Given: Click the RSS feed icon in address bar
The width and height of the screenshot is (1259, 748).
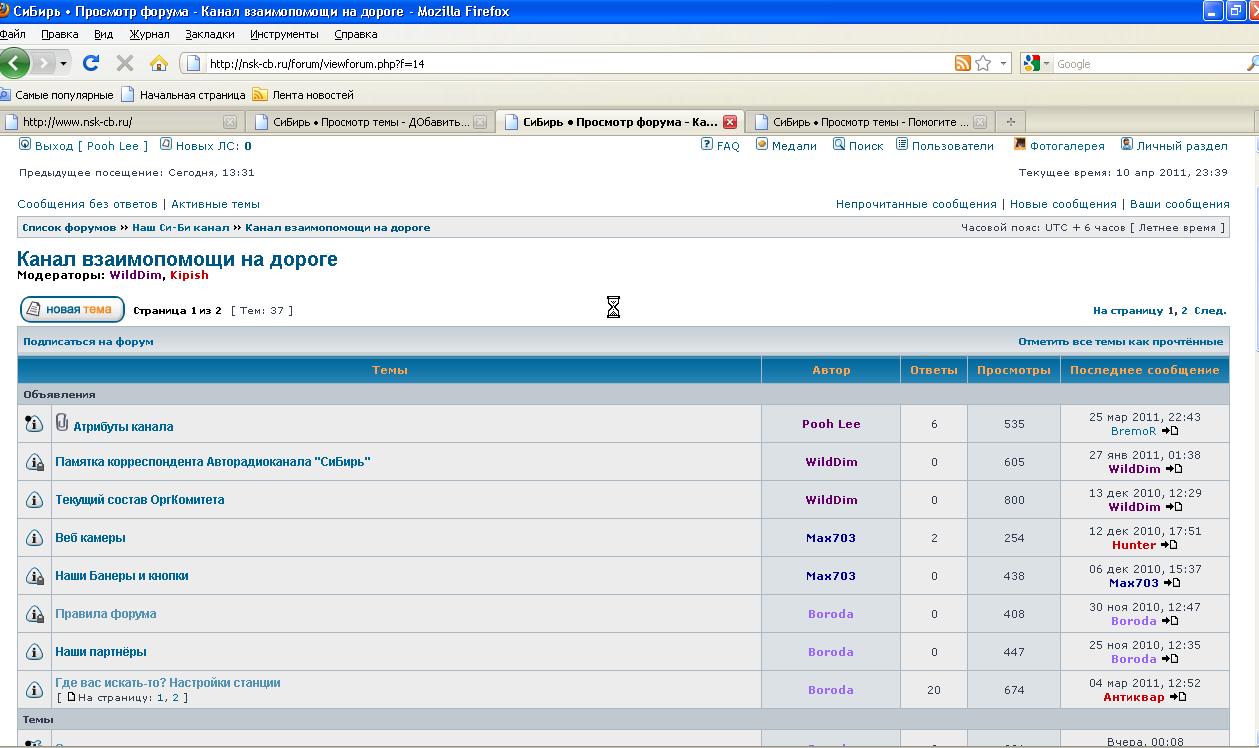Looking at the screenshot, I should (x=962, y=63).
